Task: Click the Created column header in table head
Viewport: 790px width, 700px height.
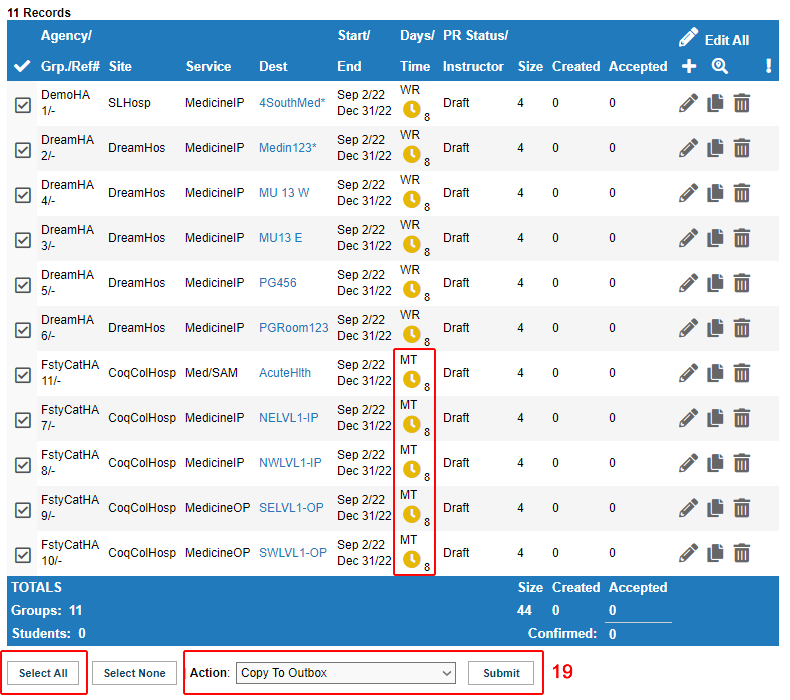Action: 576,67
